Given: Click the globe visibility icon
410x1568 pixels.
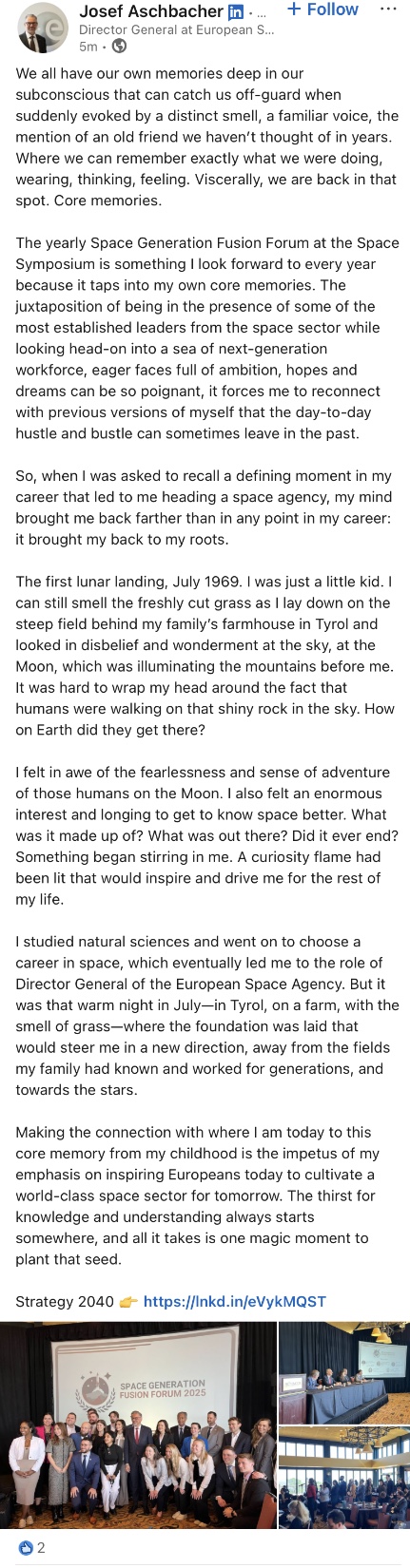Looking at the screenshot, I should click(x=119, y=46).
